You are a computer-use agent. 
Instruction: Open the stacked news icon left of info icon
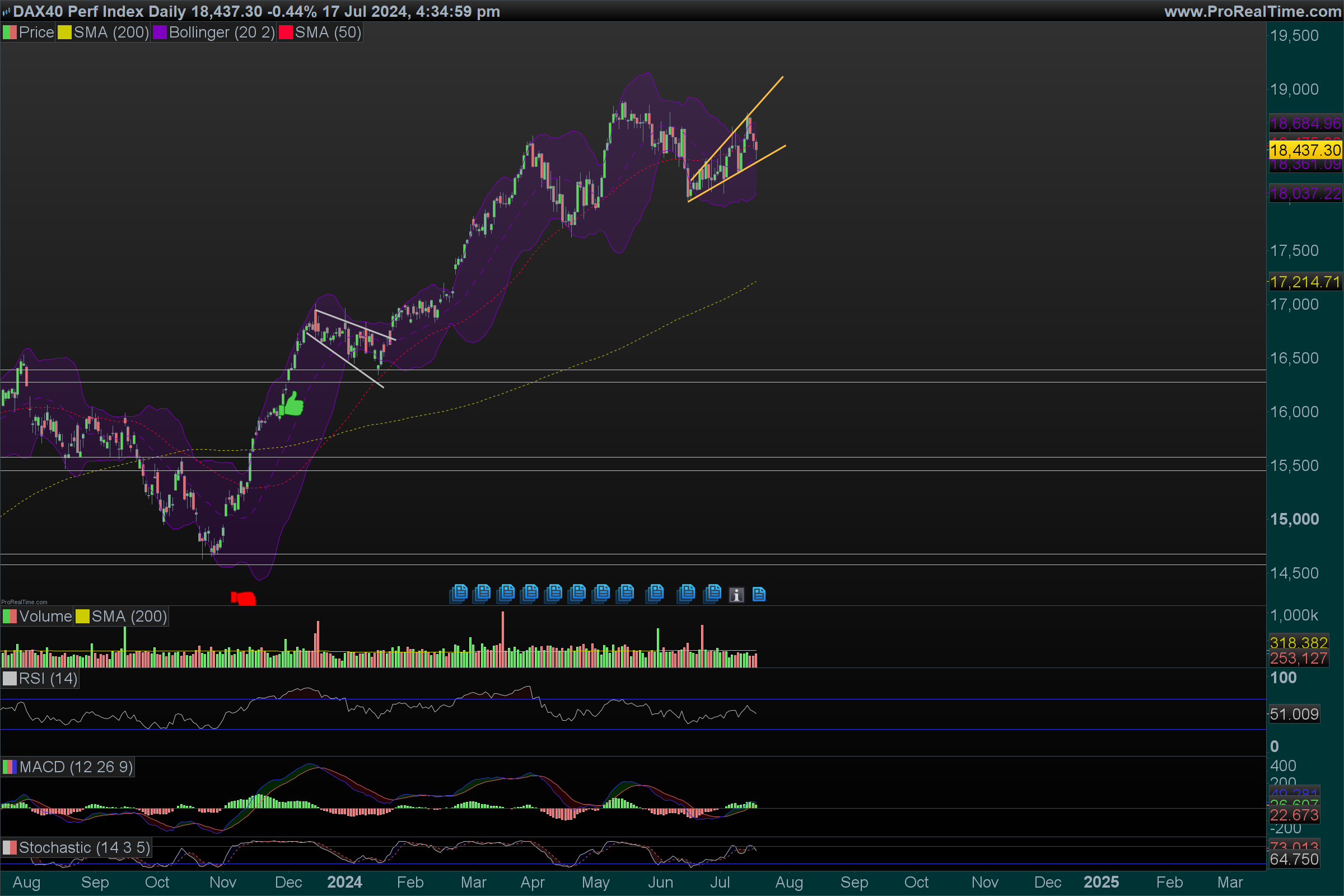point(712,593)
